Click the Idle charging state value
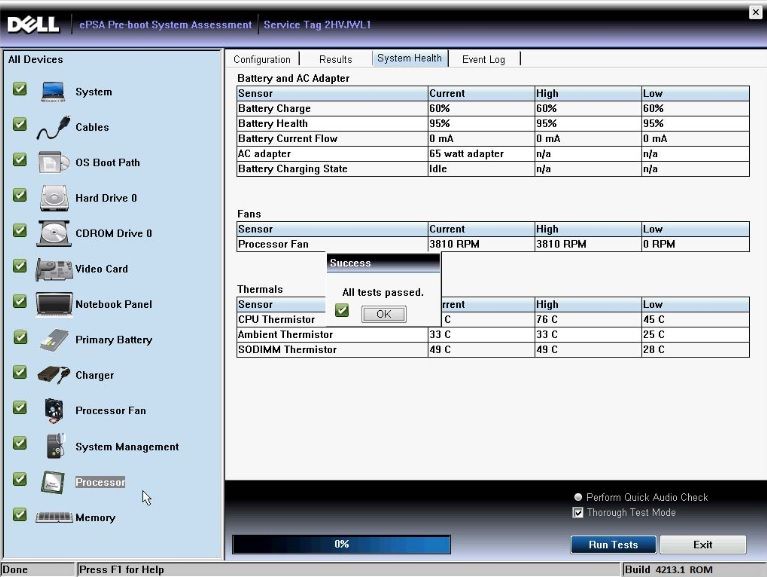767x577 pixels. pyautogui.click(x=438, y=169)
